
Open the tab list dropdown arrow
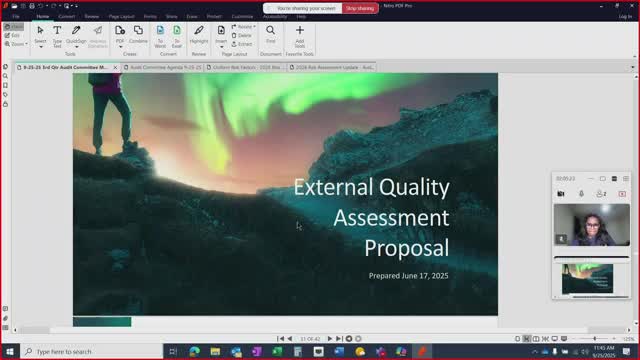633,67
